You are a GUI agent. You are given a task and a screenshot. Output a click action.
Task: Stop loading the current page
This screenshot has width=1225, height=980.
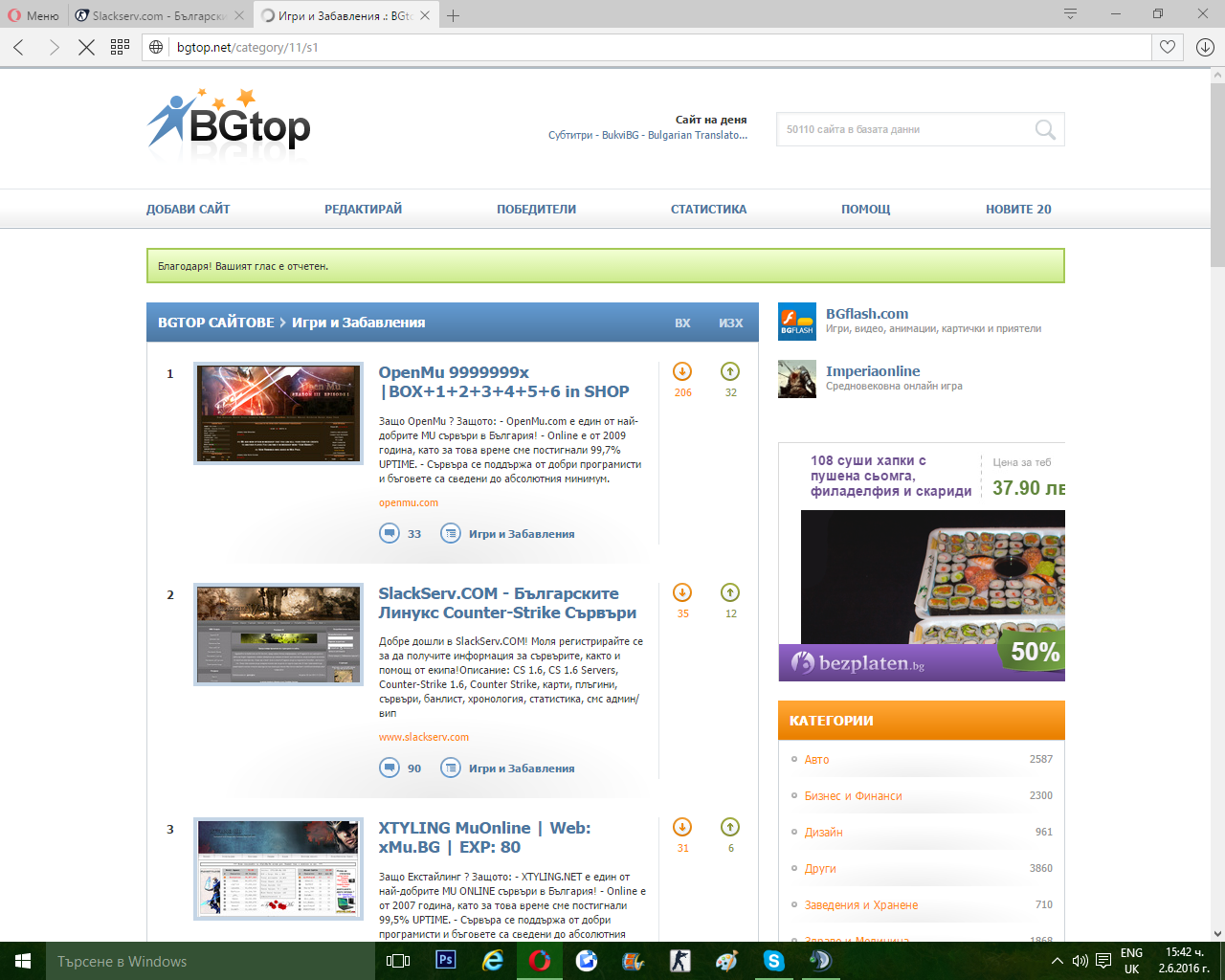pos(86,47)
